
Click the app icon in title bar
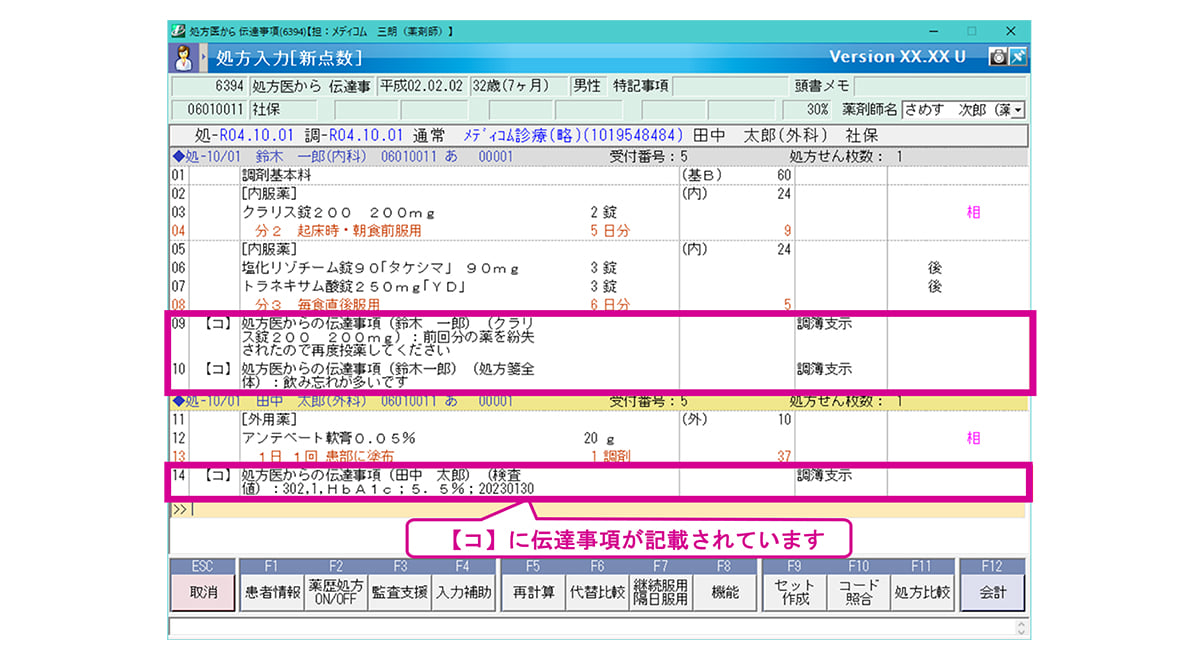point(178,31)
